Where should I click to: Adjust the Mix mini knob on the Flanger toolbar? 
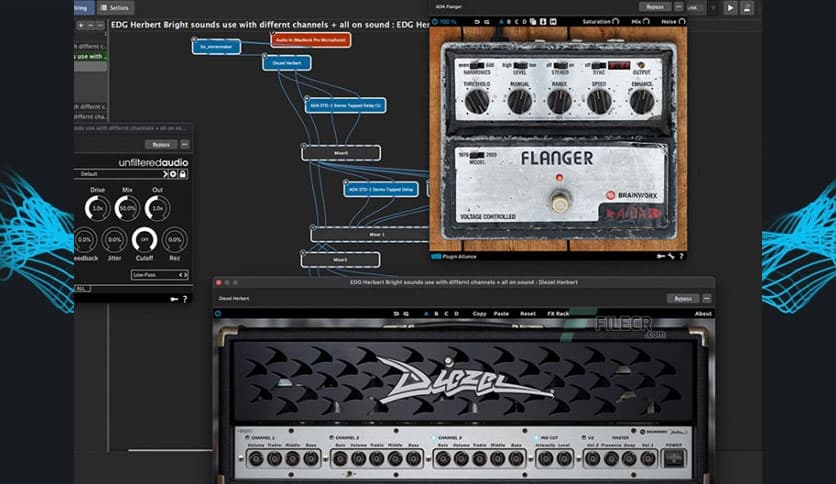click(x=646, y=22)
